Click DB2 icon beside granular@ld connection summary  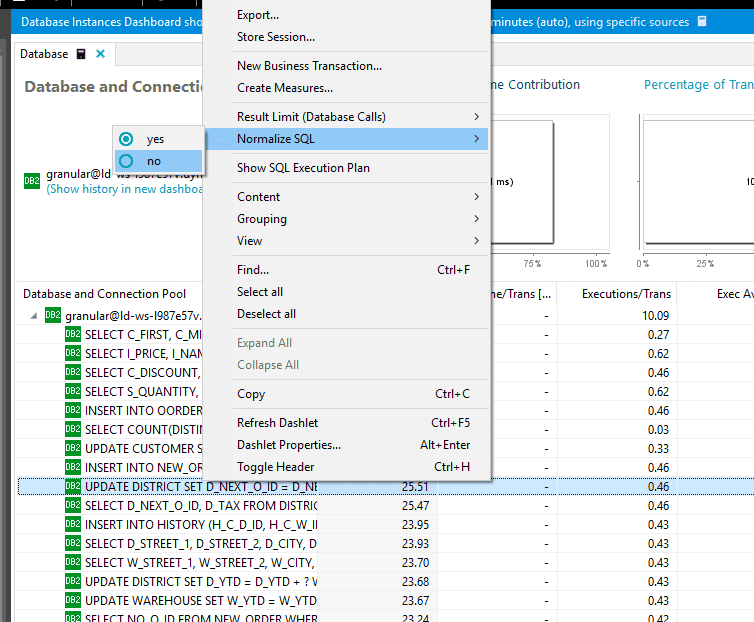32,181
